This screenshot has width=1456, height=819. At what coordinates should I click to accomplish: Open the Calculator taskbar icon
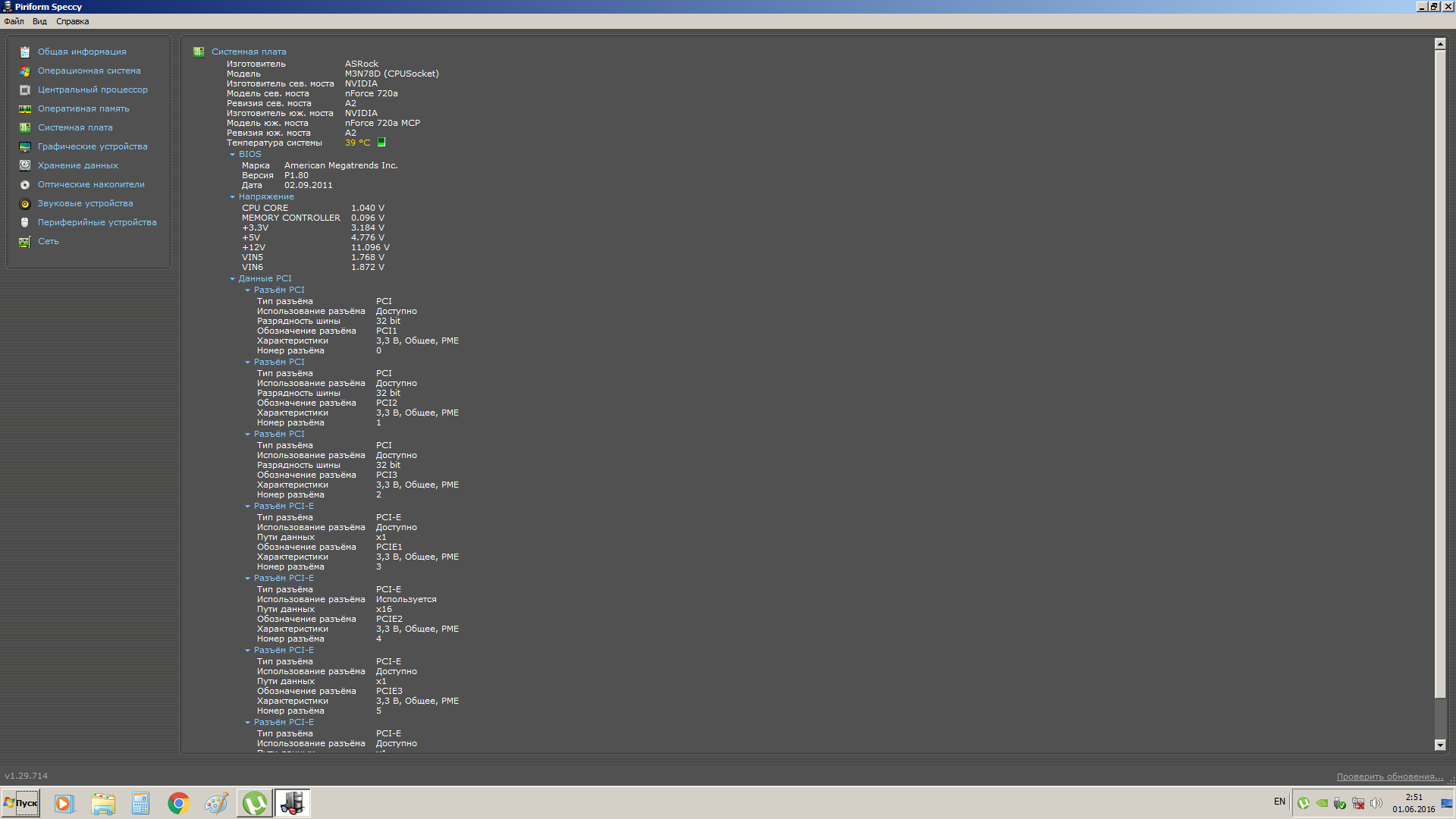tap(140, 803)
